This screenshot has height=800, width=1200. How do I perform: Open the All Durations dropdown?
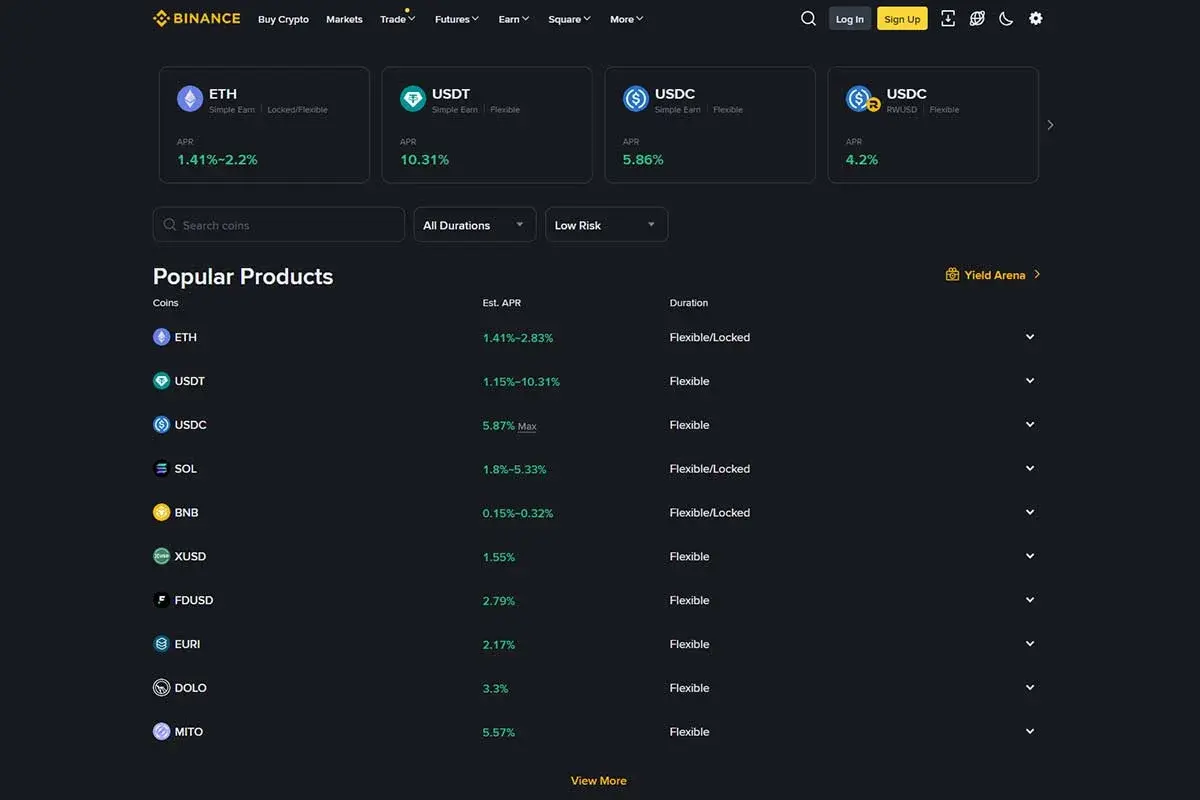[474, 225]
